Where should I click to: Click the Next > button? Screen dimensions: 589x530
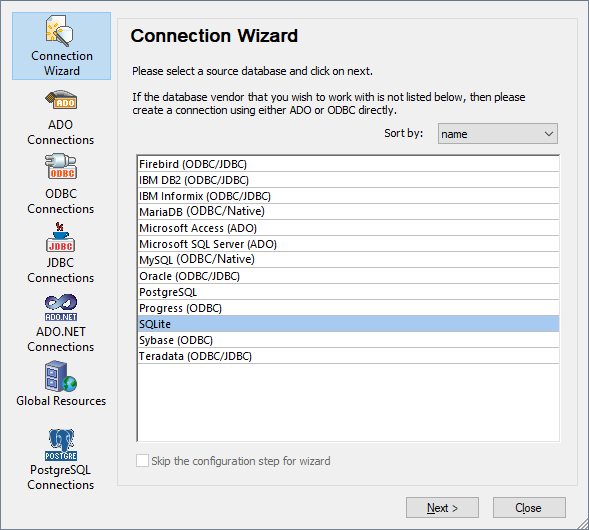pos(442,508)
